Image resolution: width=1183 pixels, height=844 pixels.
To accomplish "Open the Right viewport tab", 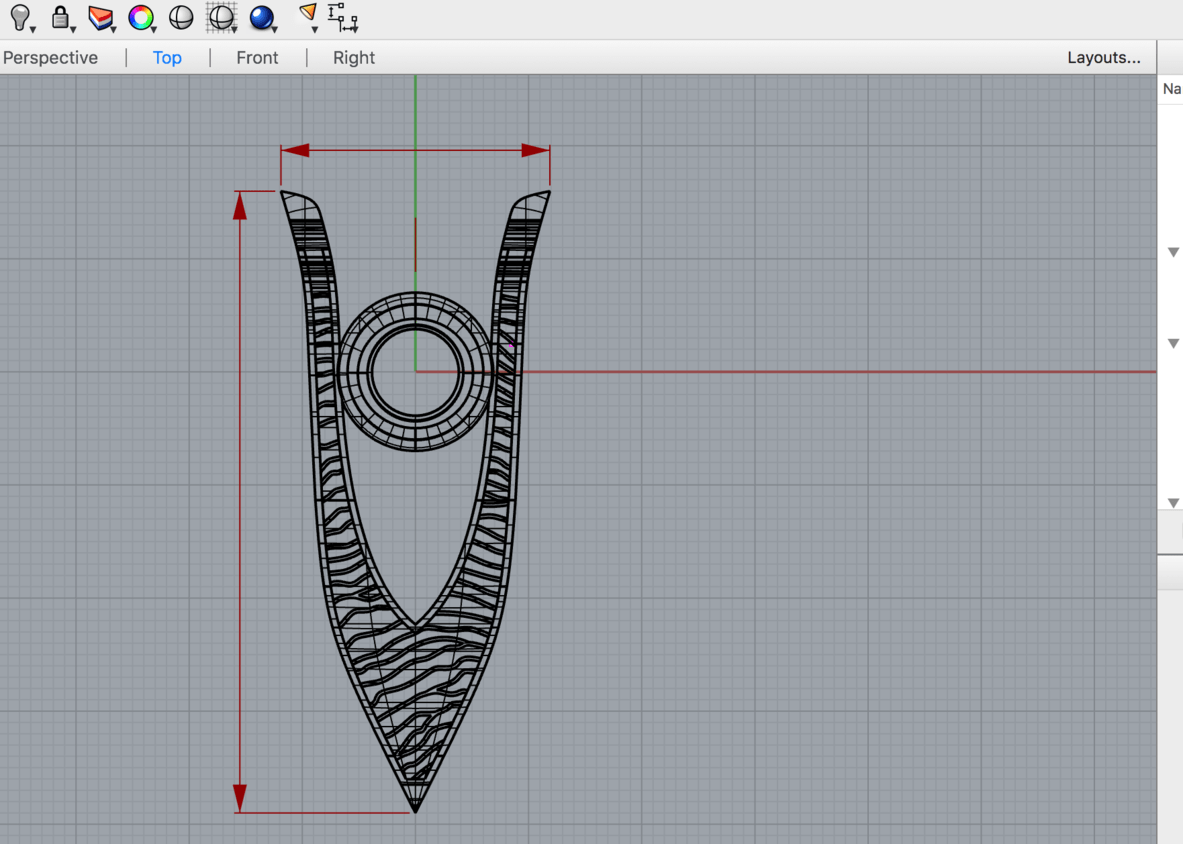I will 354,58.
